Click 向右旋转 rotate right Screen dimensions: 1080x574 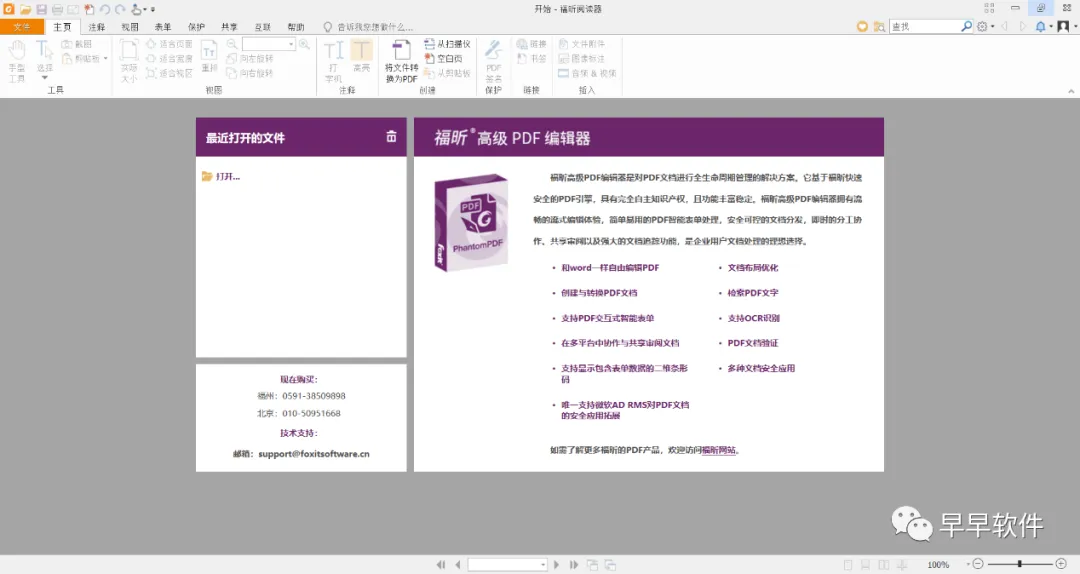pos(250,73)
